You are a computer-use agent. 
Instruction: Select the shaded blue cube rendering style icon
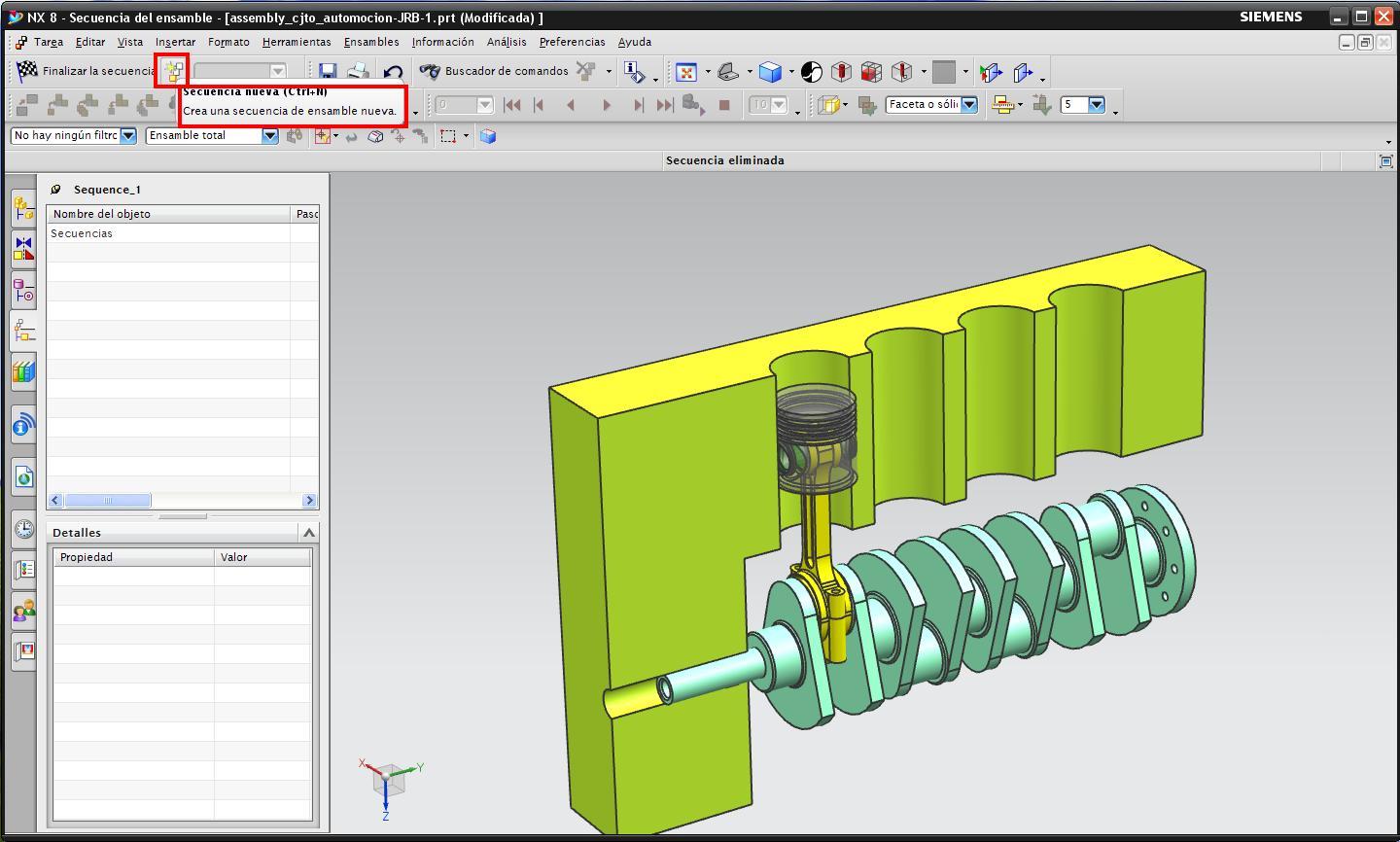click(x=771, y=72)
